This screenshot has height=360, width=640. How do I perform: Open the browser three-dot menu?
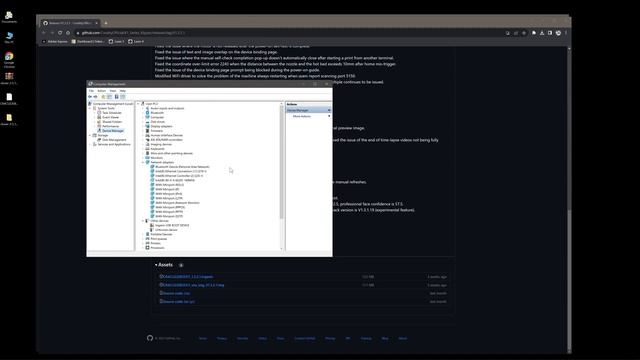point(566,33)
